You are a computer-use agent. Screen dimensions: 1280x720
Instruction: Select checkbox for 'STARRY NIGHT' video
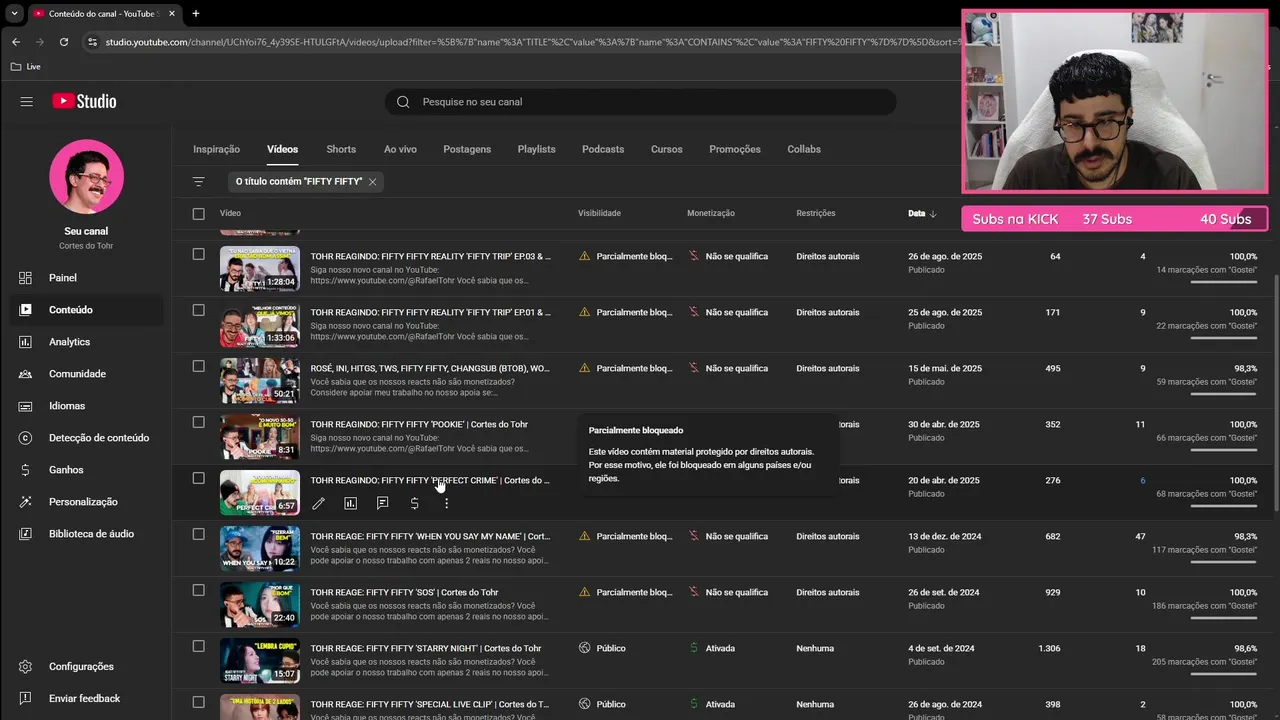click(x=198, y=646)
